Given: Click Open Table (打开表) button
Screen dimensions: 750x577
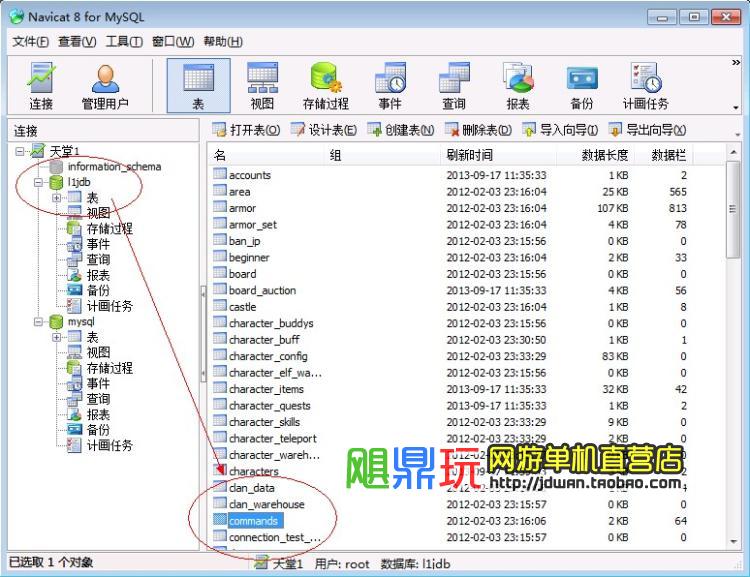Looking at the screenshot, I should point(246,130).
